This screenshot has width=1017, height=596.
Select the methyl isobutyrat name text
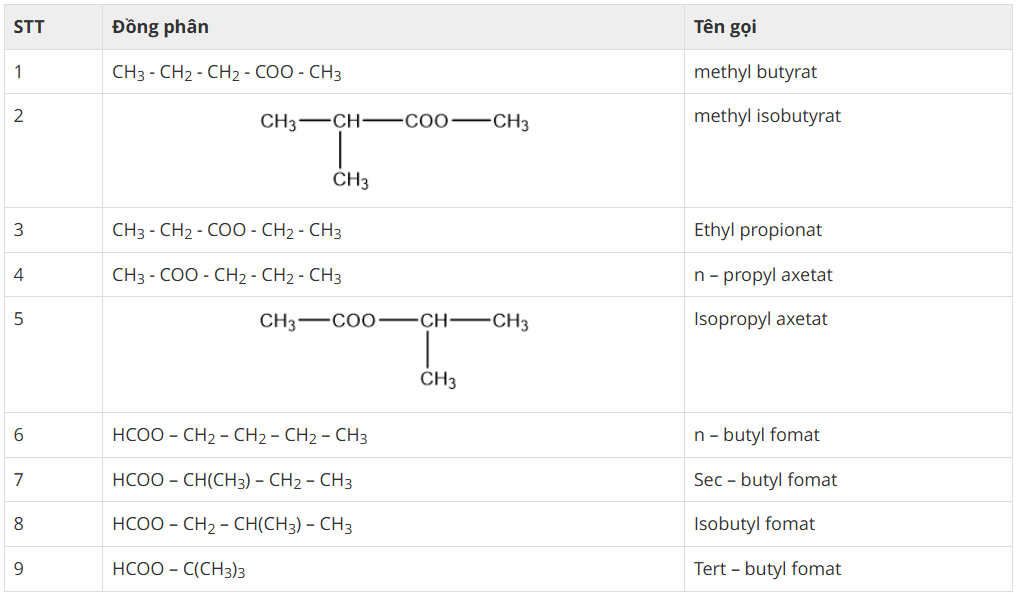click(x=767, y=116)
